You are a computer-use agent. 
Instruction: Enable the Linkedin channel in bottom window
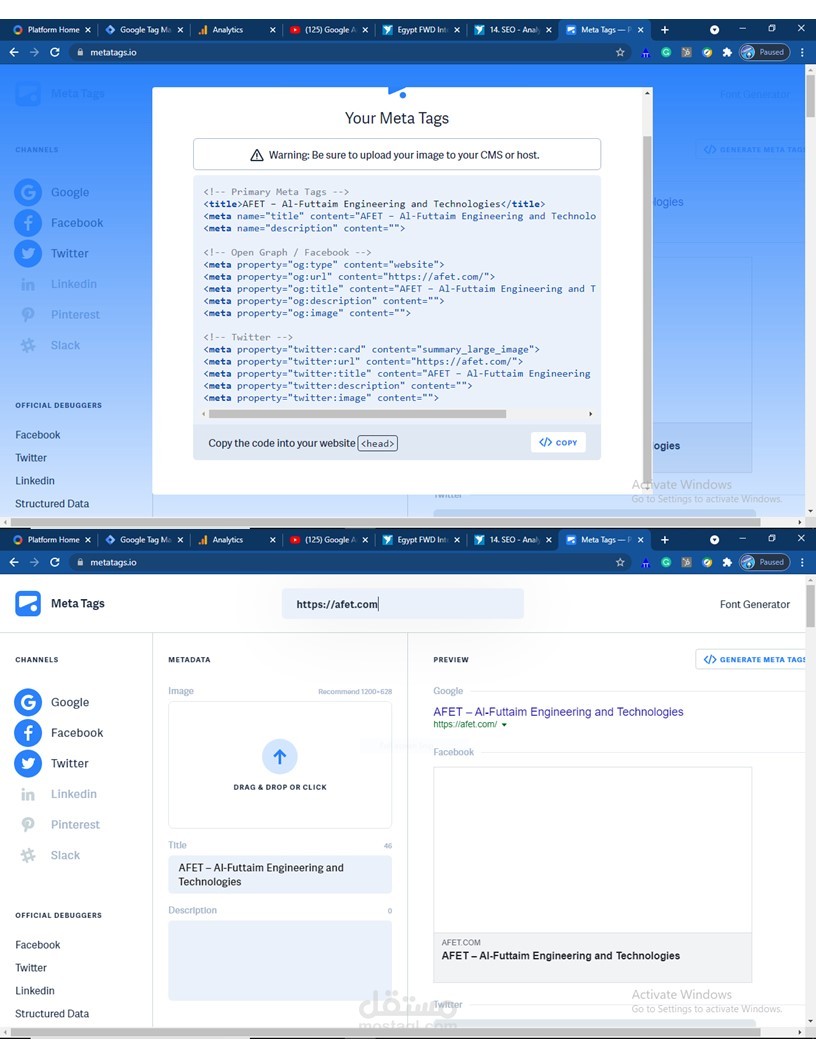pos(59,794)
